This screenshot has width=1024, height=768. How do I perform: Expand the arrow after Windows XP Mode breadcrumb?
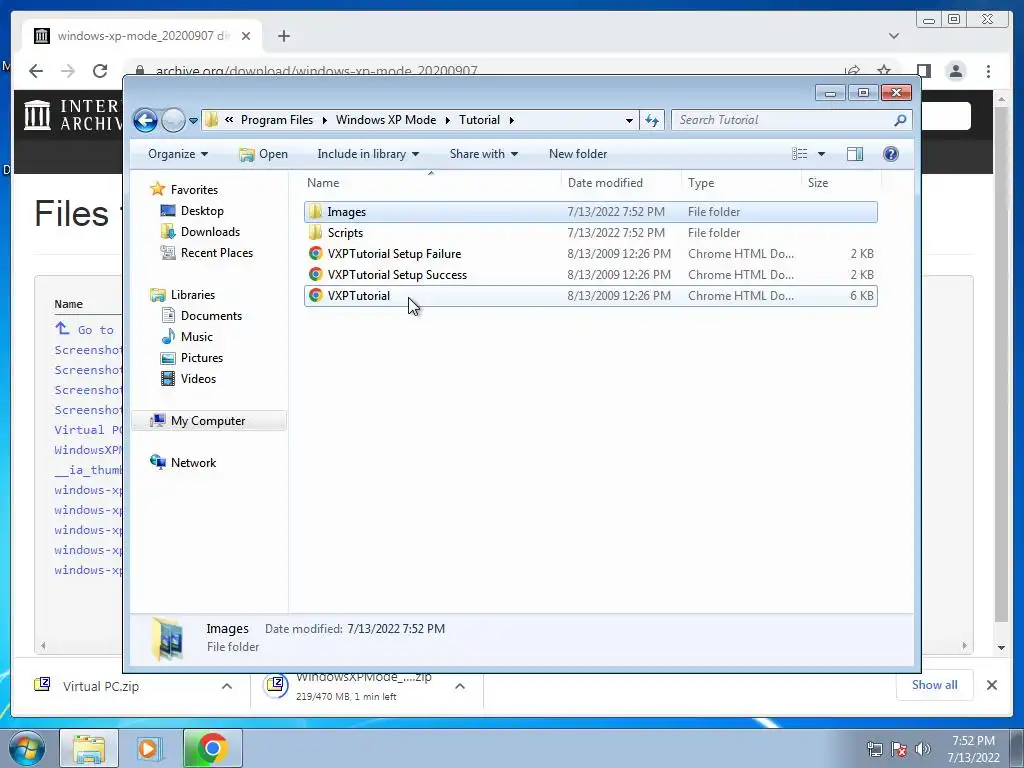click(448, 121)
